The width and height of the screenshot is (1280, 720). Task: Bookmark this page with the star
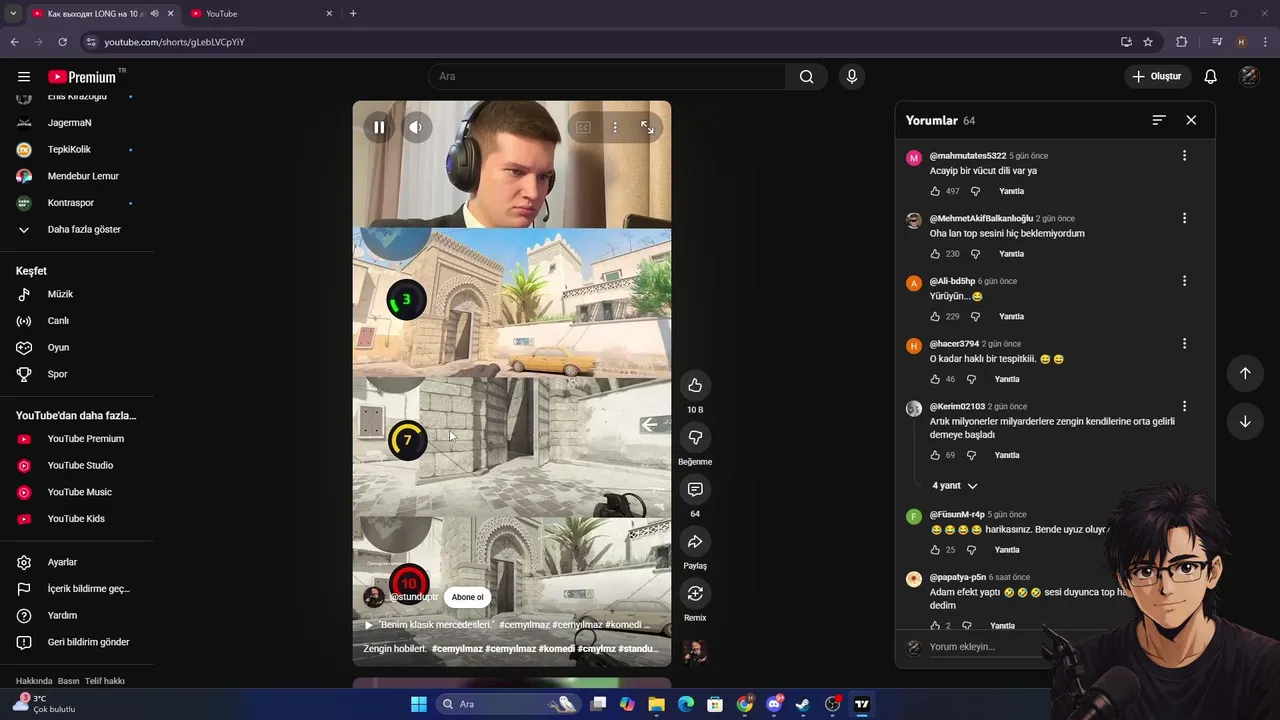click(1148, 42)
